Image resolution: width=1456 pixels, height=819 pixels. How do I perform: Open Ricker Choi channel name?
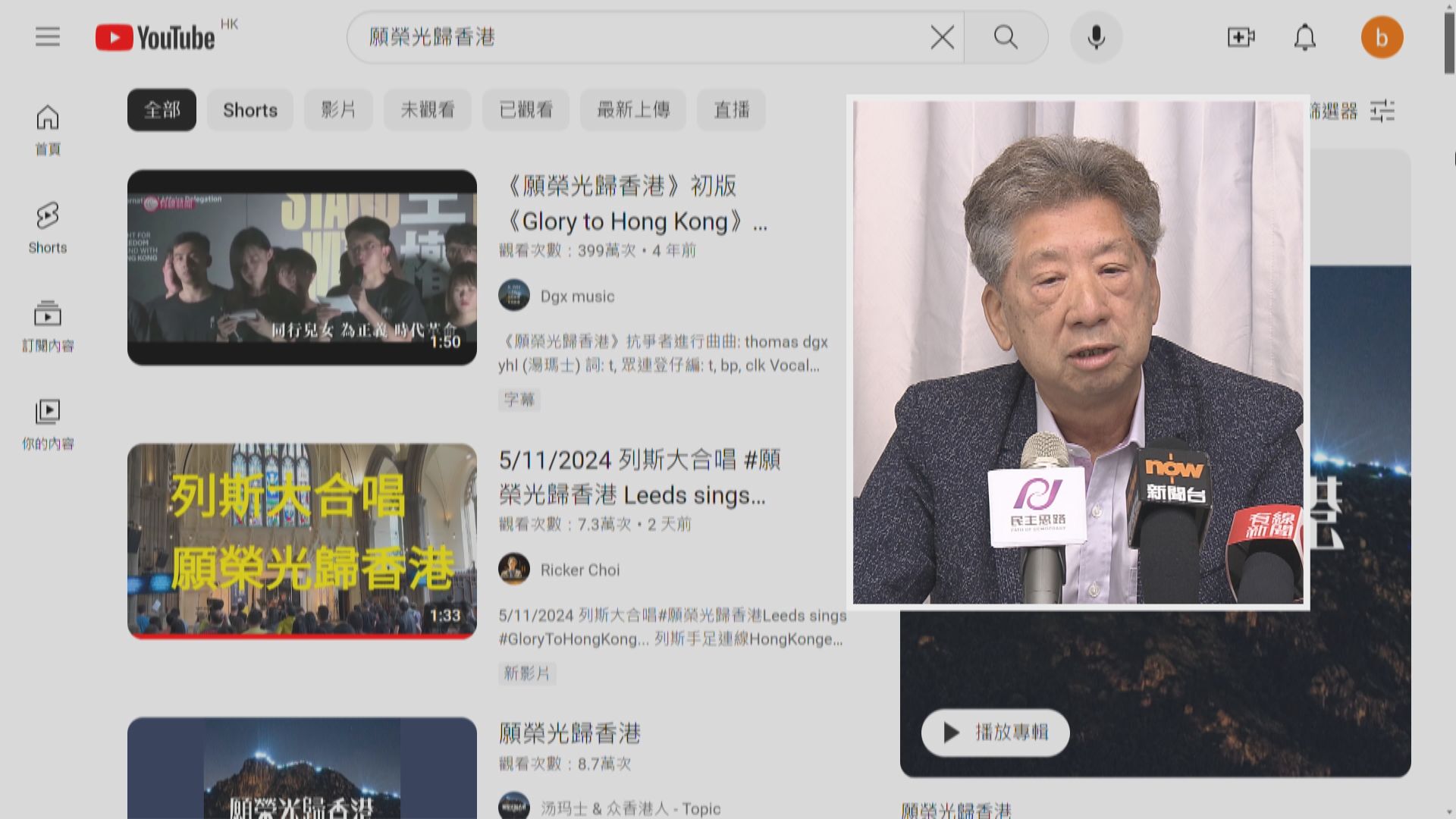pos(580,570)
